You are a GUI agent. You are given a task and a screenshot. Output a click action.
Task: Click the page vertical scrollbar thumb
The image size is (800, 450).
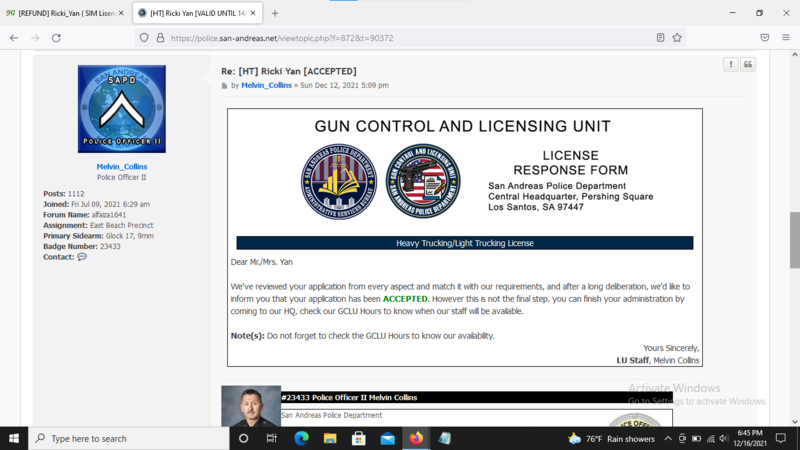795,240
